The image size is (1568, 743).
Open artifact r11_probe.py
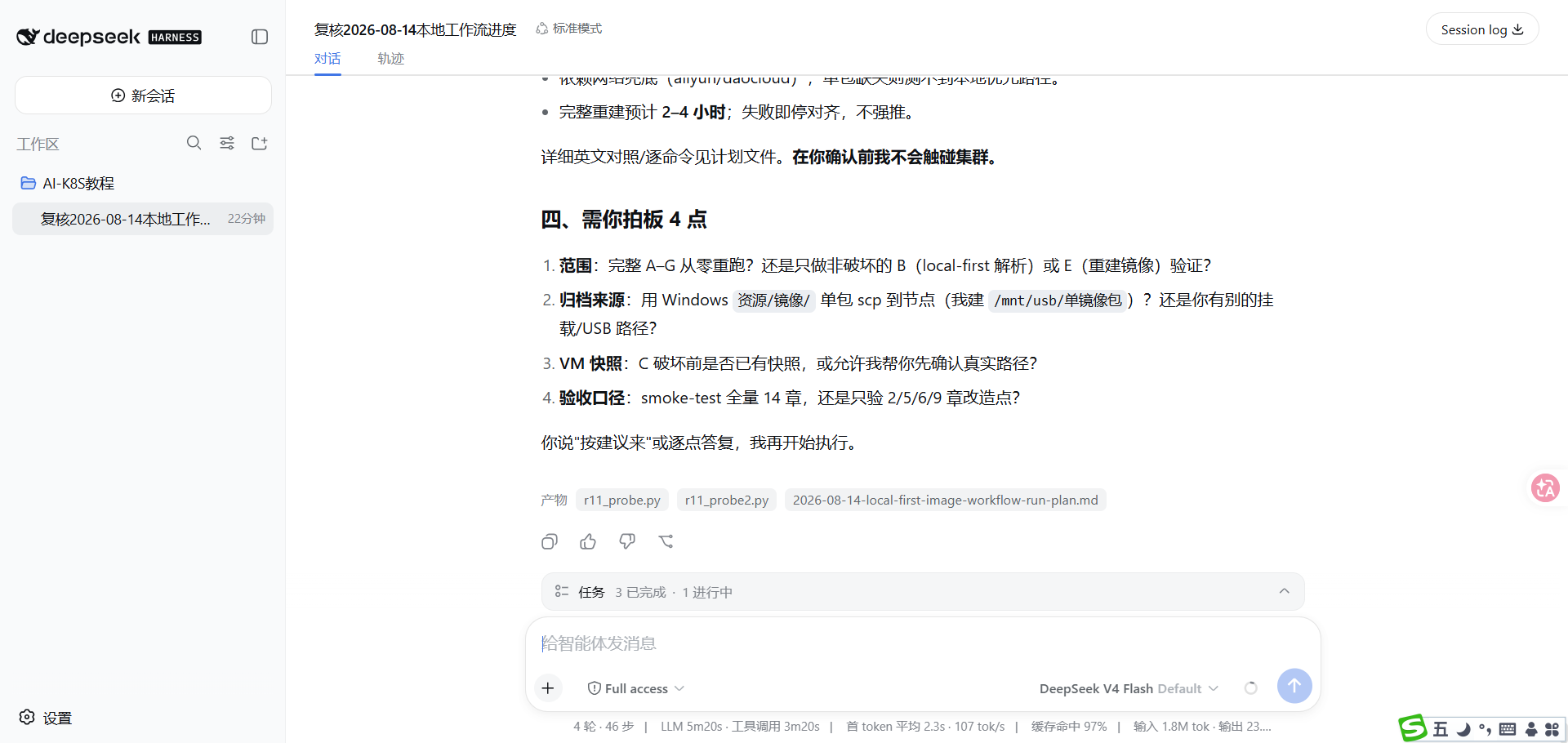point(622,500)
